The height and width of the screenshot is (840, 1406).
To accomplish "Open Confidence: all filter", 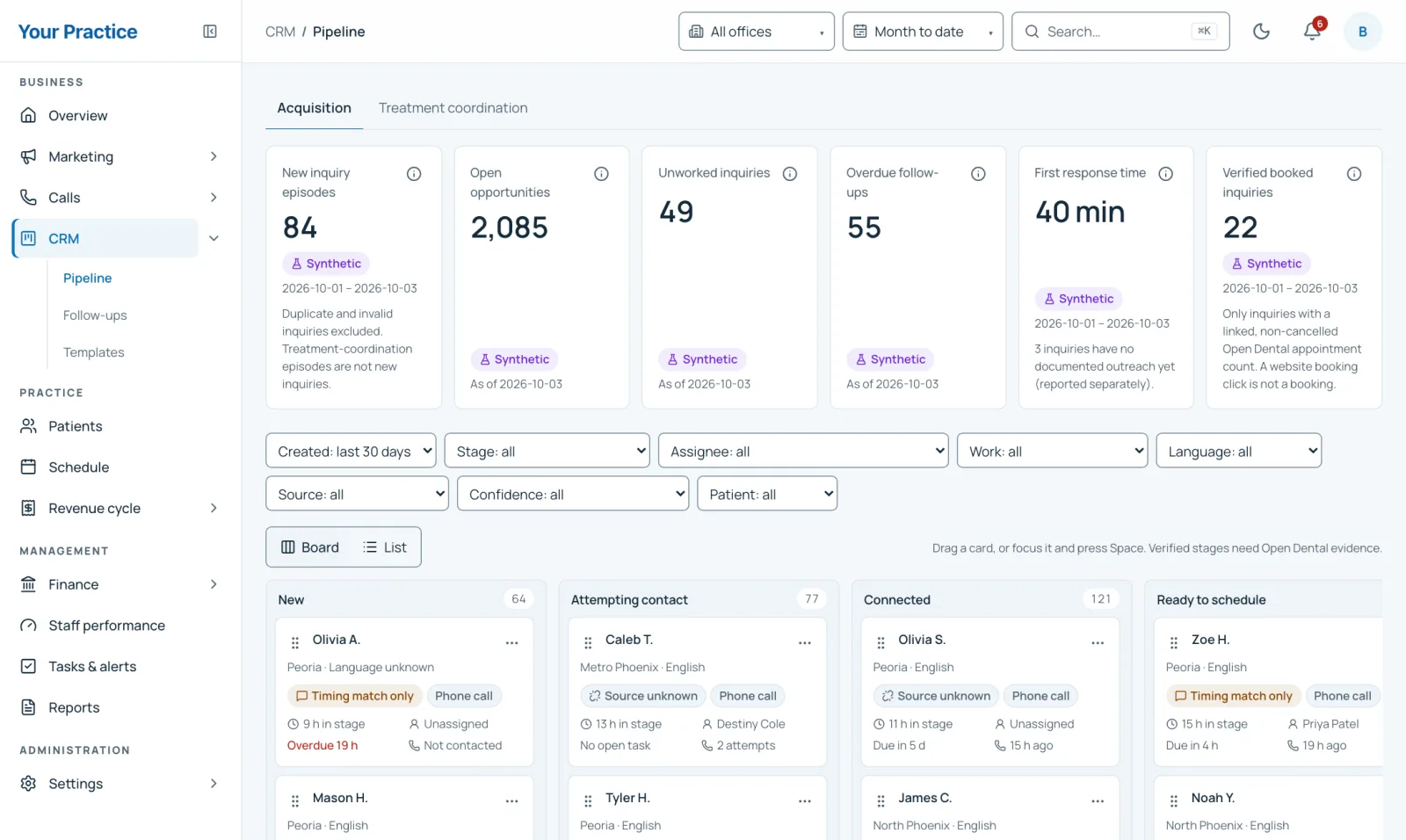I will [573, 494].
